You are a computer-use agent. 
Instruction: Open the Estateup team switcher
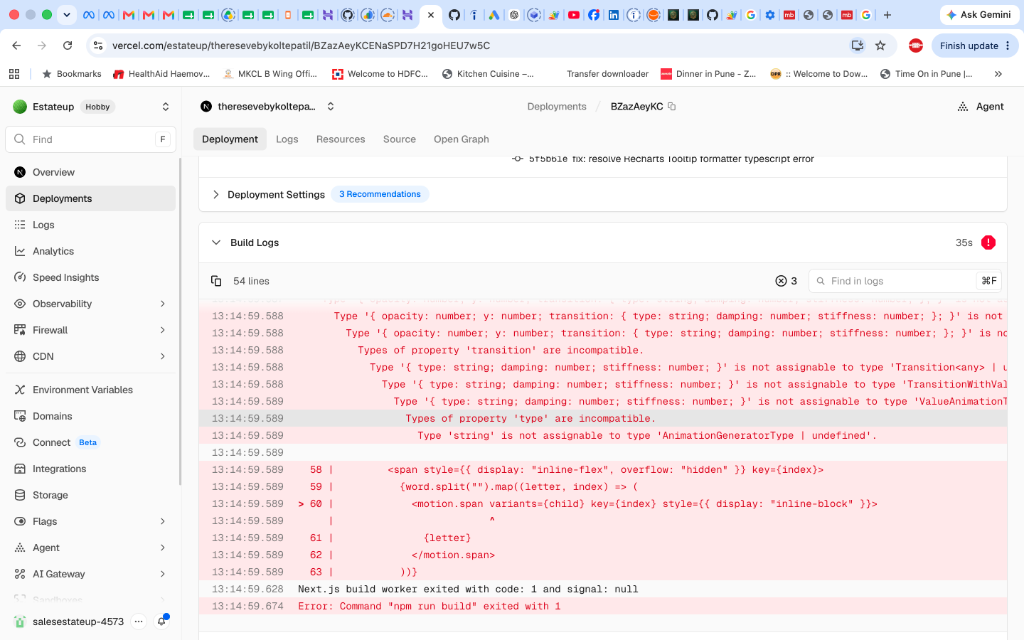165,106
